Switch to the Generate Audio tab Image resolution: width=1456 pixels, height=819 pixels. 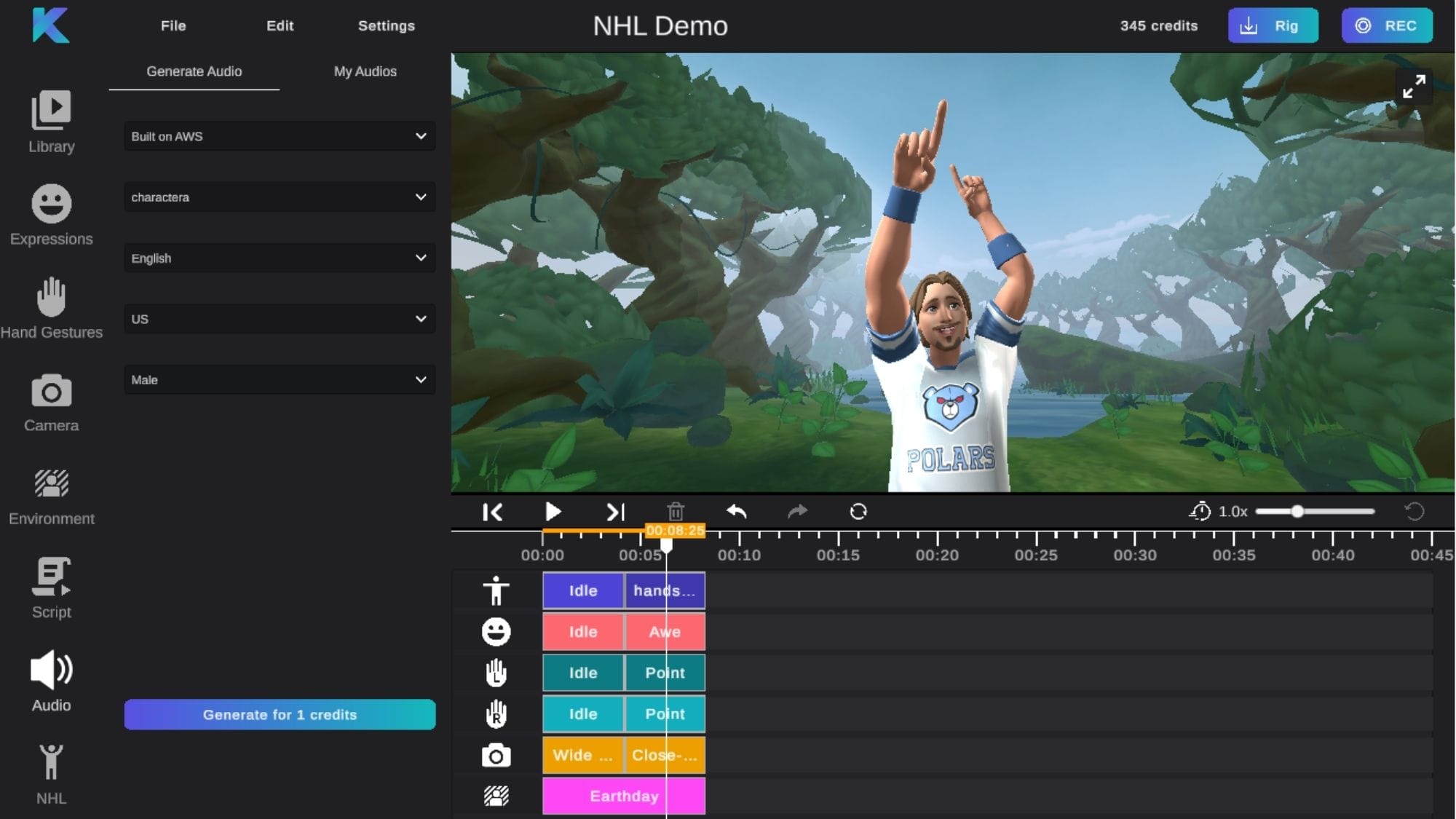pyautogui.click(x=194, y=71)
